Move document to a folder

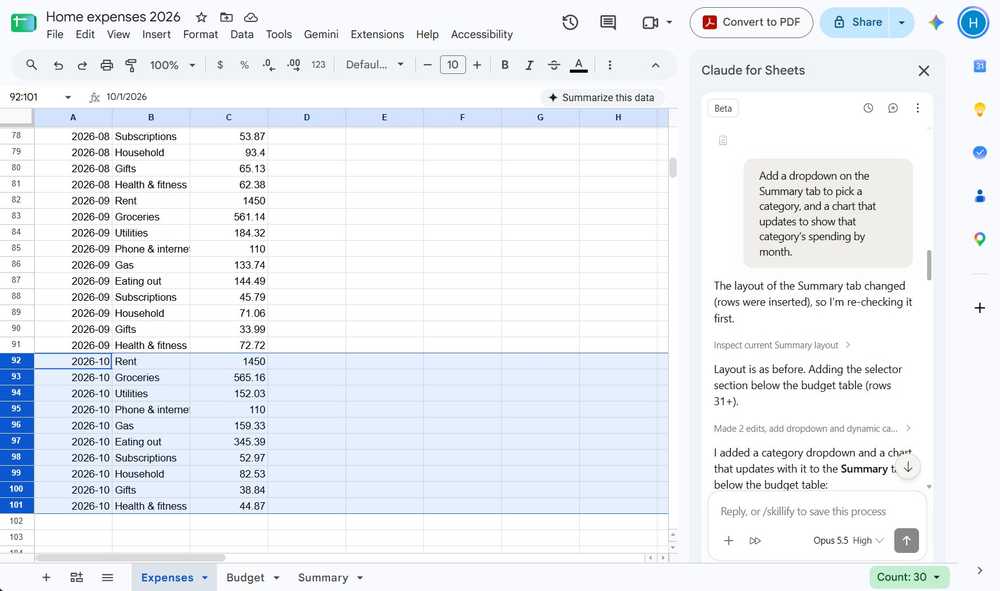coord(226,17)
